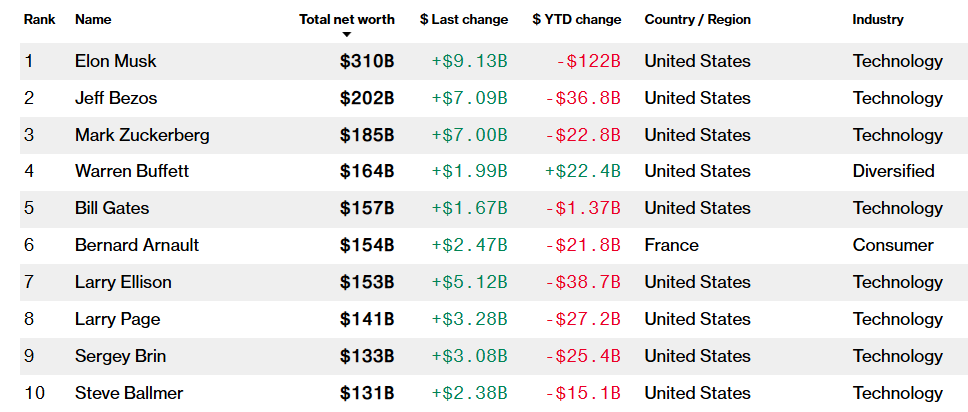This screenshot has height=412, width=968.
Task: Open Jeff Bezos profile link
Action: coord(115,98)
